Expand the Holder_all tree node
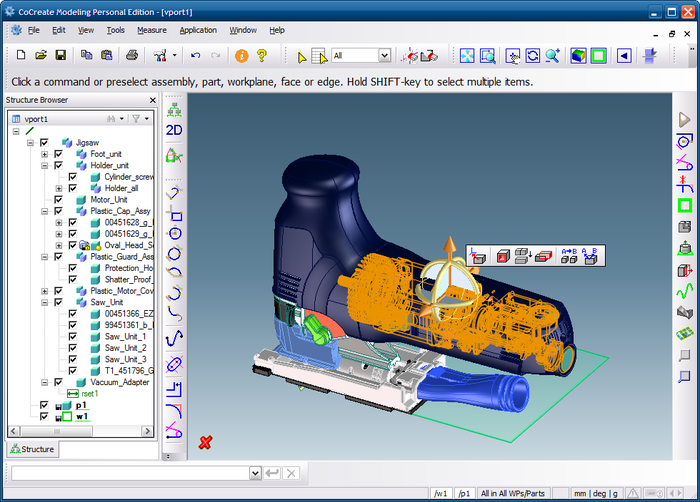Viewport: 700px width, 502px height. (58, 188)
